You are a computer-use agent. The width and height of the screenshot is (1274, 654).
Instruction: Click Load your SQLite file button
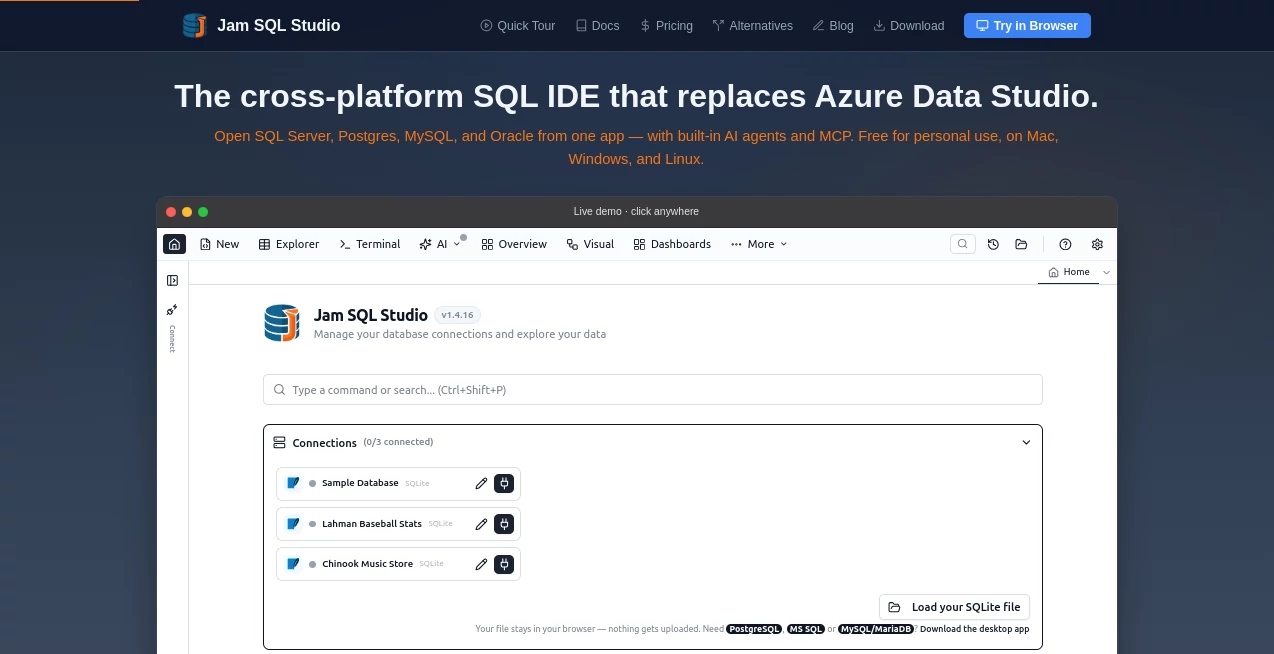pyautogui.click(x=954, y=607)
